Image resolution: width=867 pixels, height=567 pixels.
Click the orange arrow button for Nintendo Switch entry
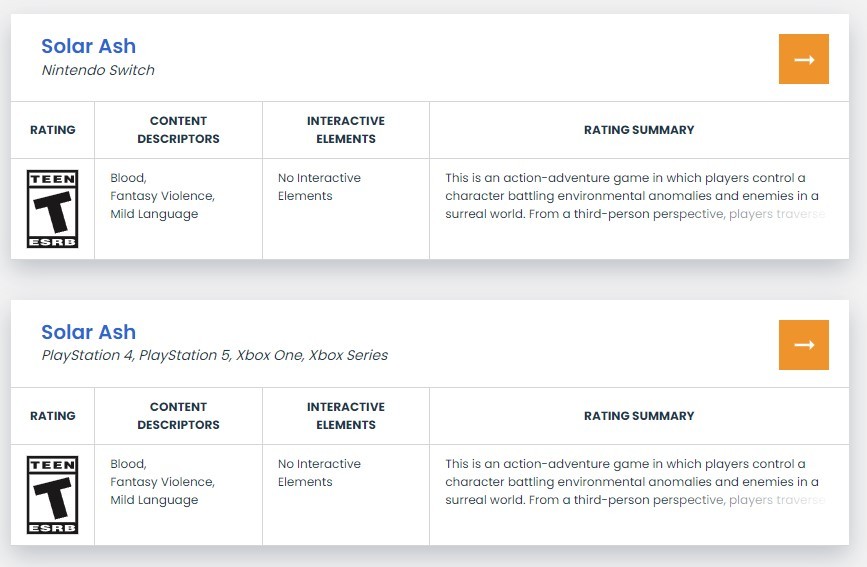pyautogui.click(x=803, y=59)
